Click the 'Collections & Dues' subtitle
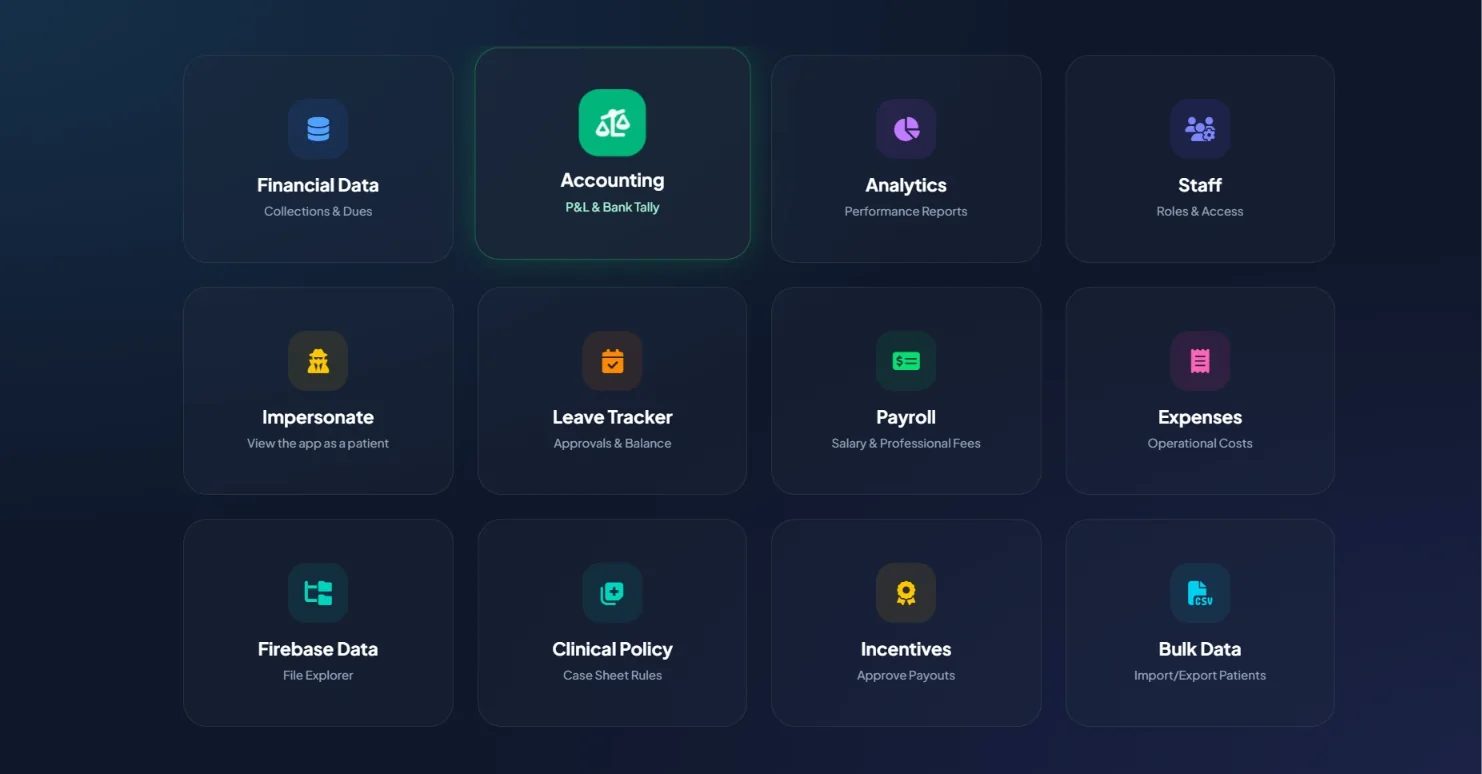 [x=318, y=211]
